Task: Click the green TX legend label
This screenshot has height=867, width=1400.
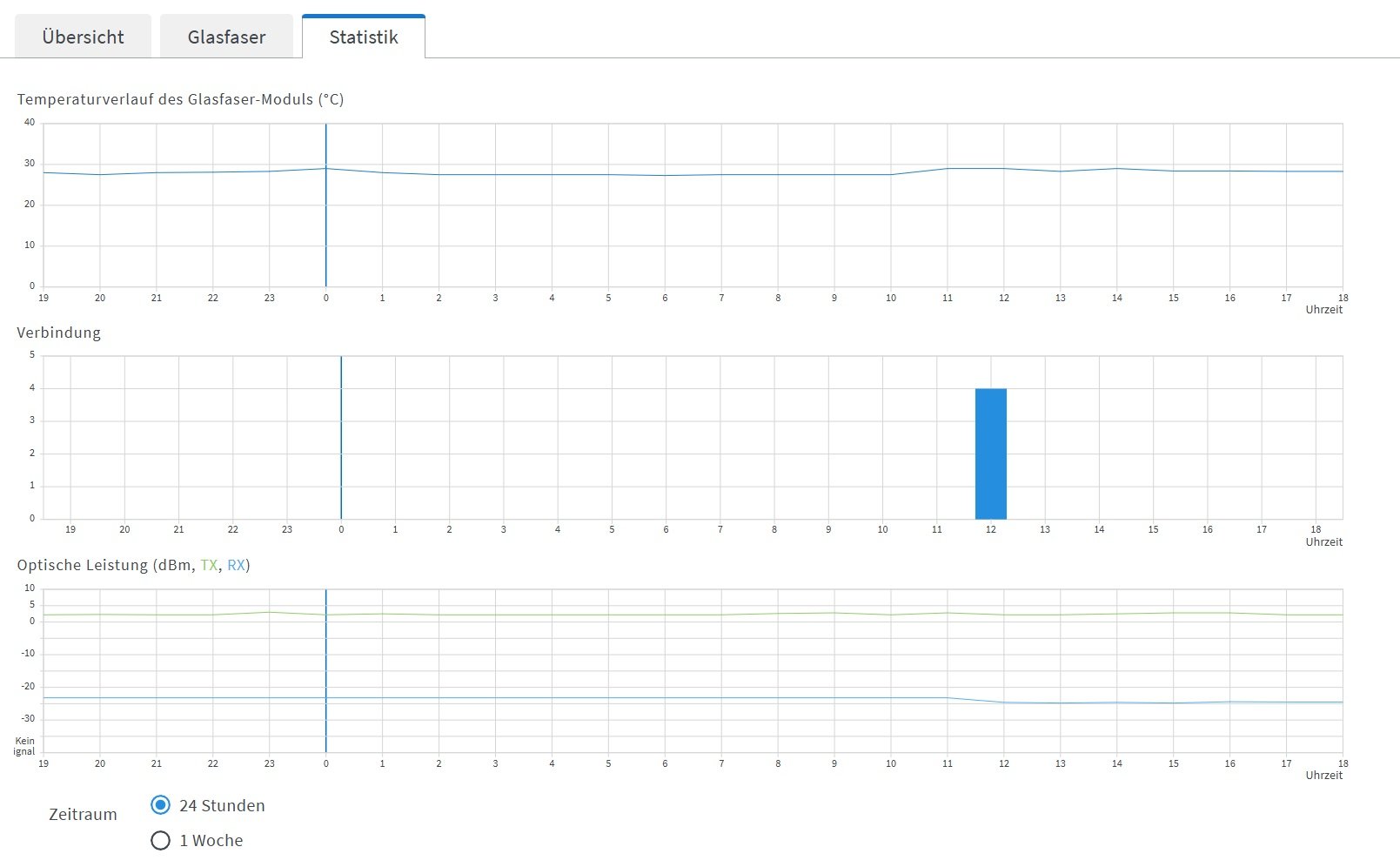Action: tap(209, 565)
